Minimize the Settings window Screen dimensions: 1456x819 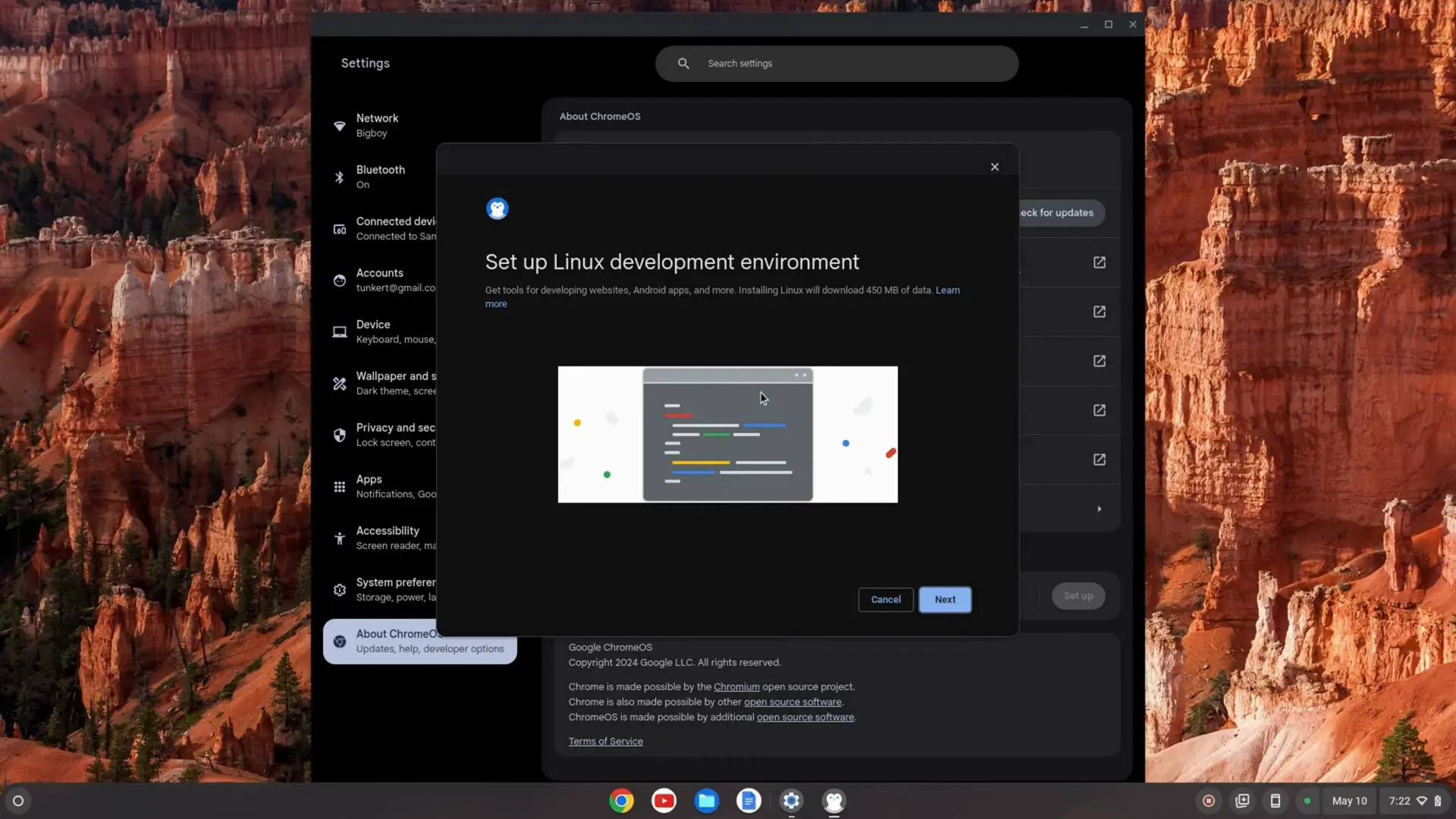point(1084,25)
